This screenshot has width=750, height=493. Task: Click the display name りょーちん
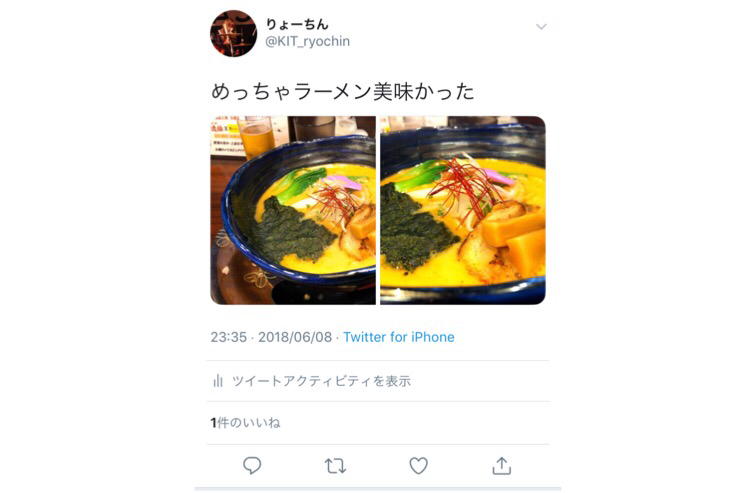coord(297,24)
